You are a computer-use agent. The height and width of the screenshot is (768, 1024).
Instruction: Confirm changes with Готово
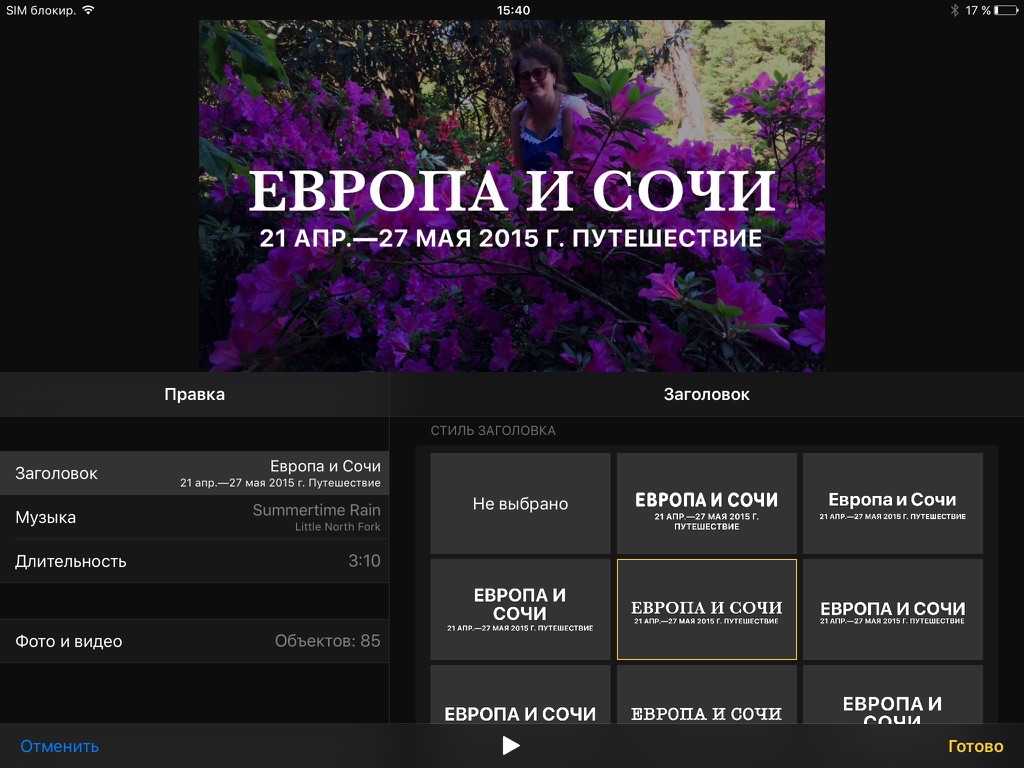click(x=975, y=746)
